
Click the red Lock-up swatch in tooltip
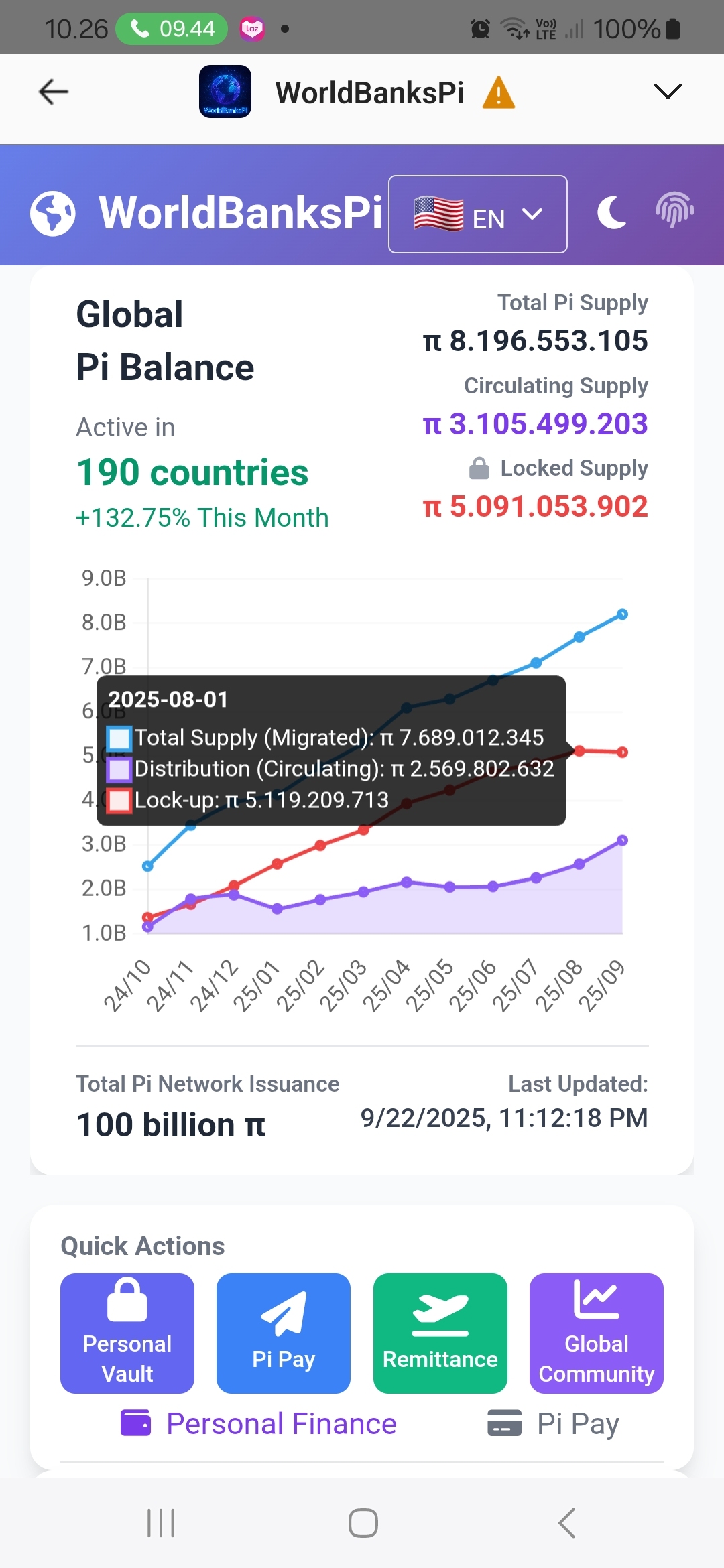click(x=119, y=801)
